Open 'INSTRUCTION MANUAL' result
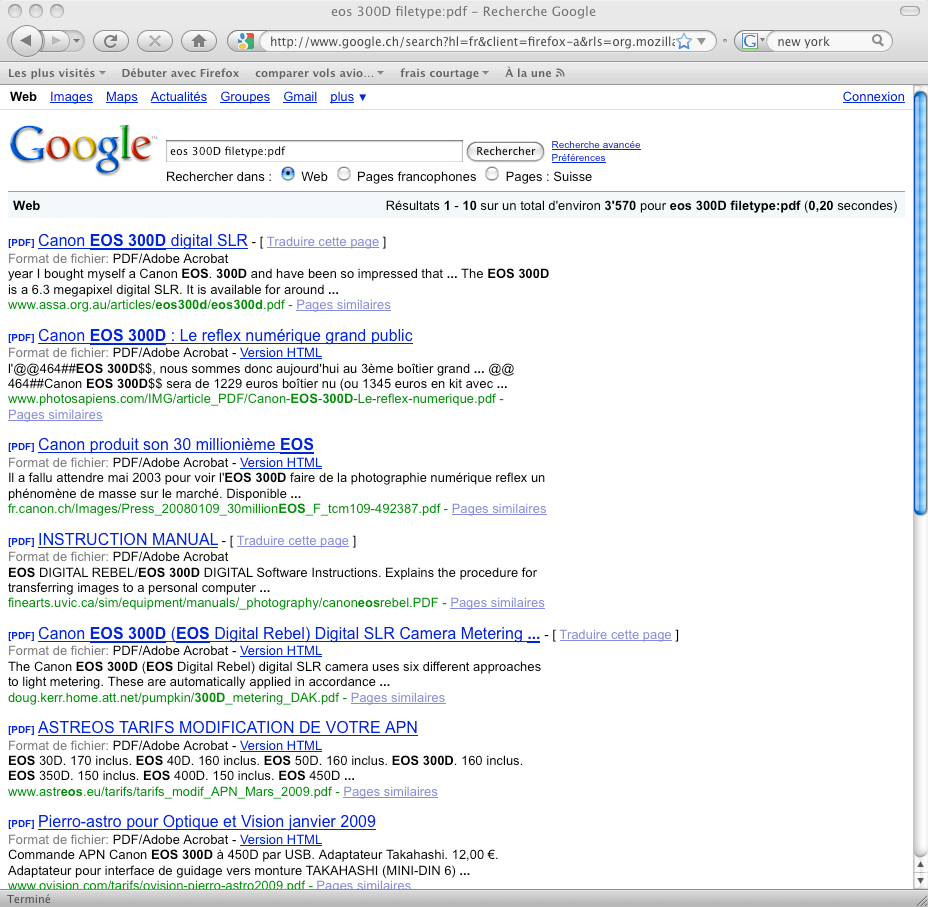This screenshot has height=907, width=928. (128, 539)
